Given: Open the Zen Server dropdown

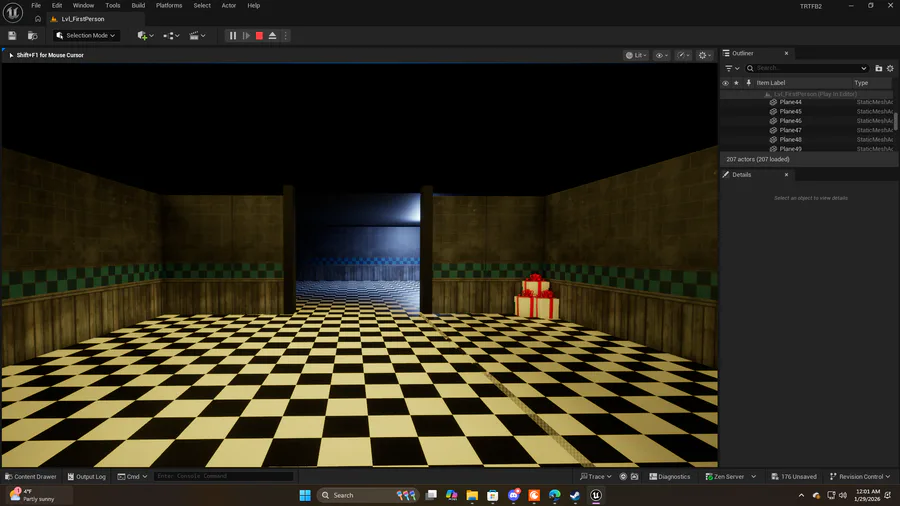Looking at the screenshot, I should pyautogui.click(x=731, y=477).
